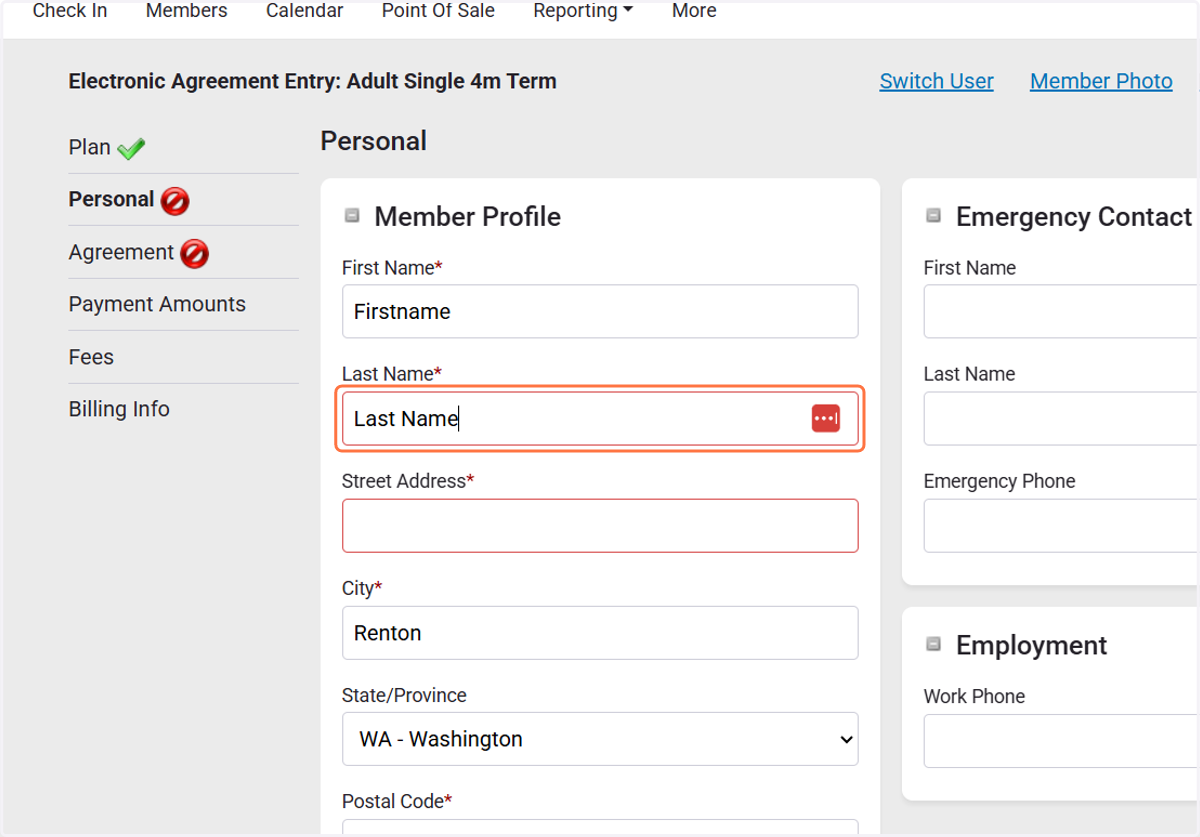Click the red prohibited icon beside Agreement
This screenshot has width=1200, height=837.
(x=194, y=254)
